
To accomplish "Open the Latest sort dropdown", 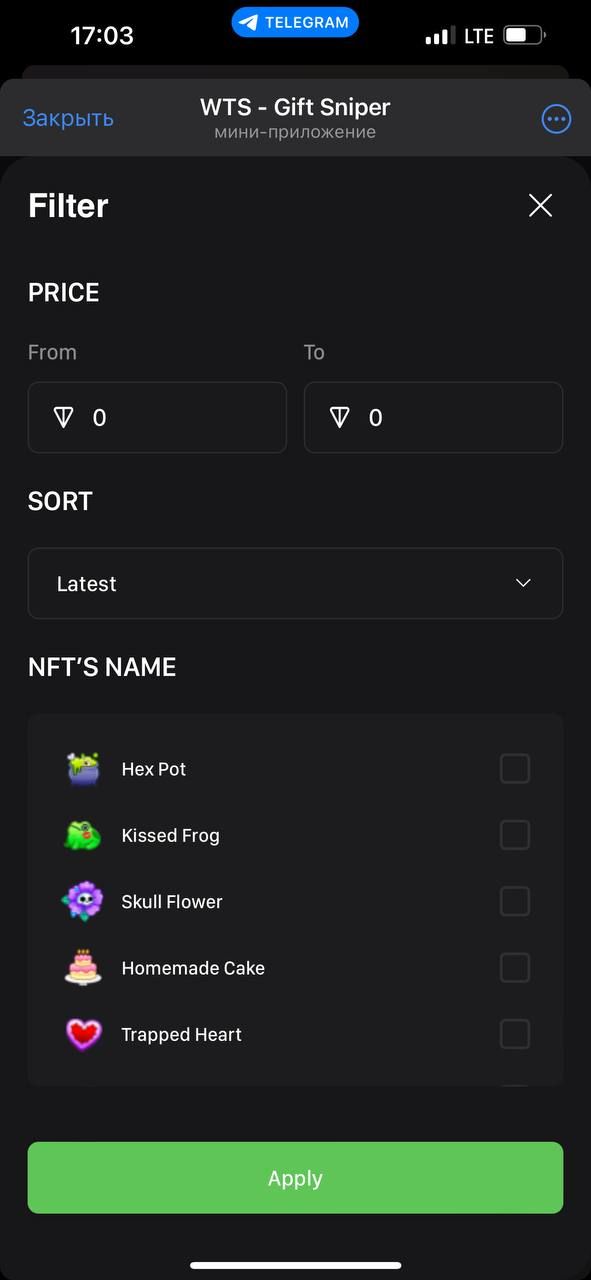I will tap(295, 583).
